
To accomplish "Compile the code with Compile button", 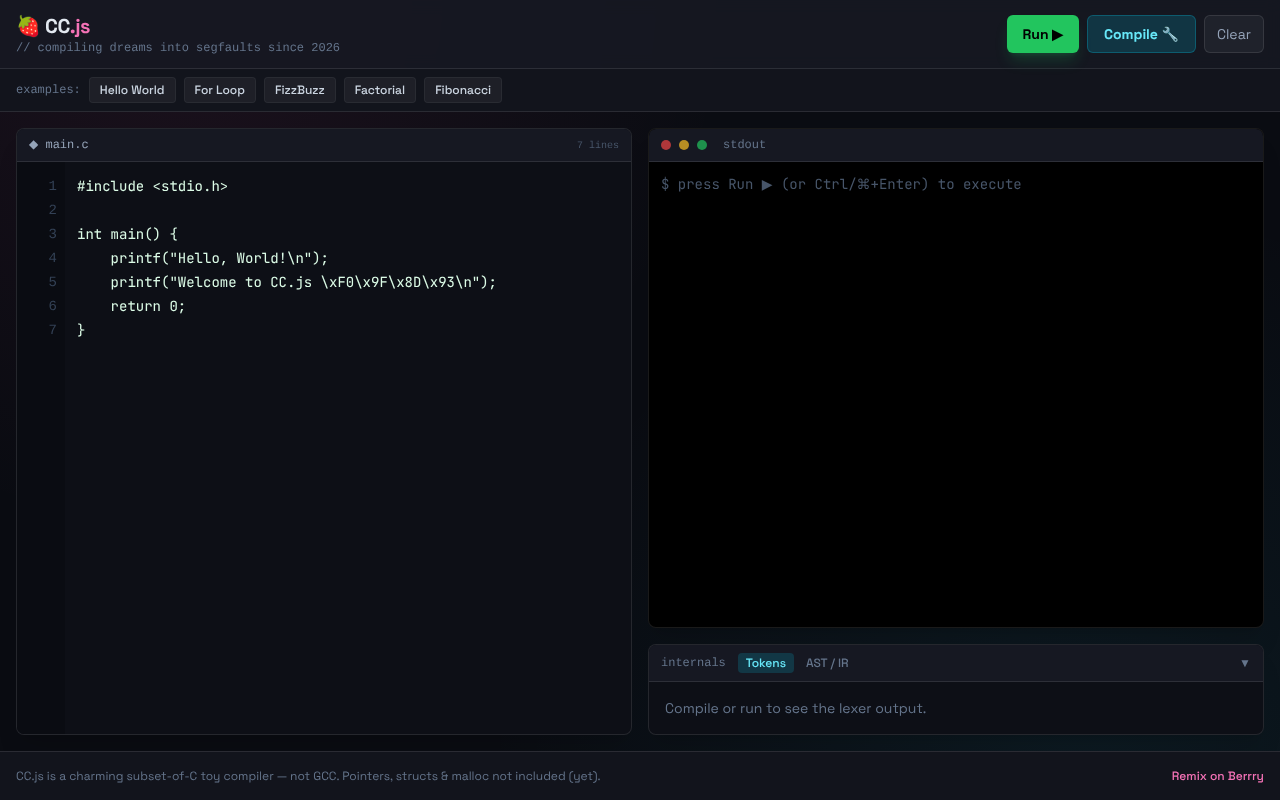I will click(1141, 34).
